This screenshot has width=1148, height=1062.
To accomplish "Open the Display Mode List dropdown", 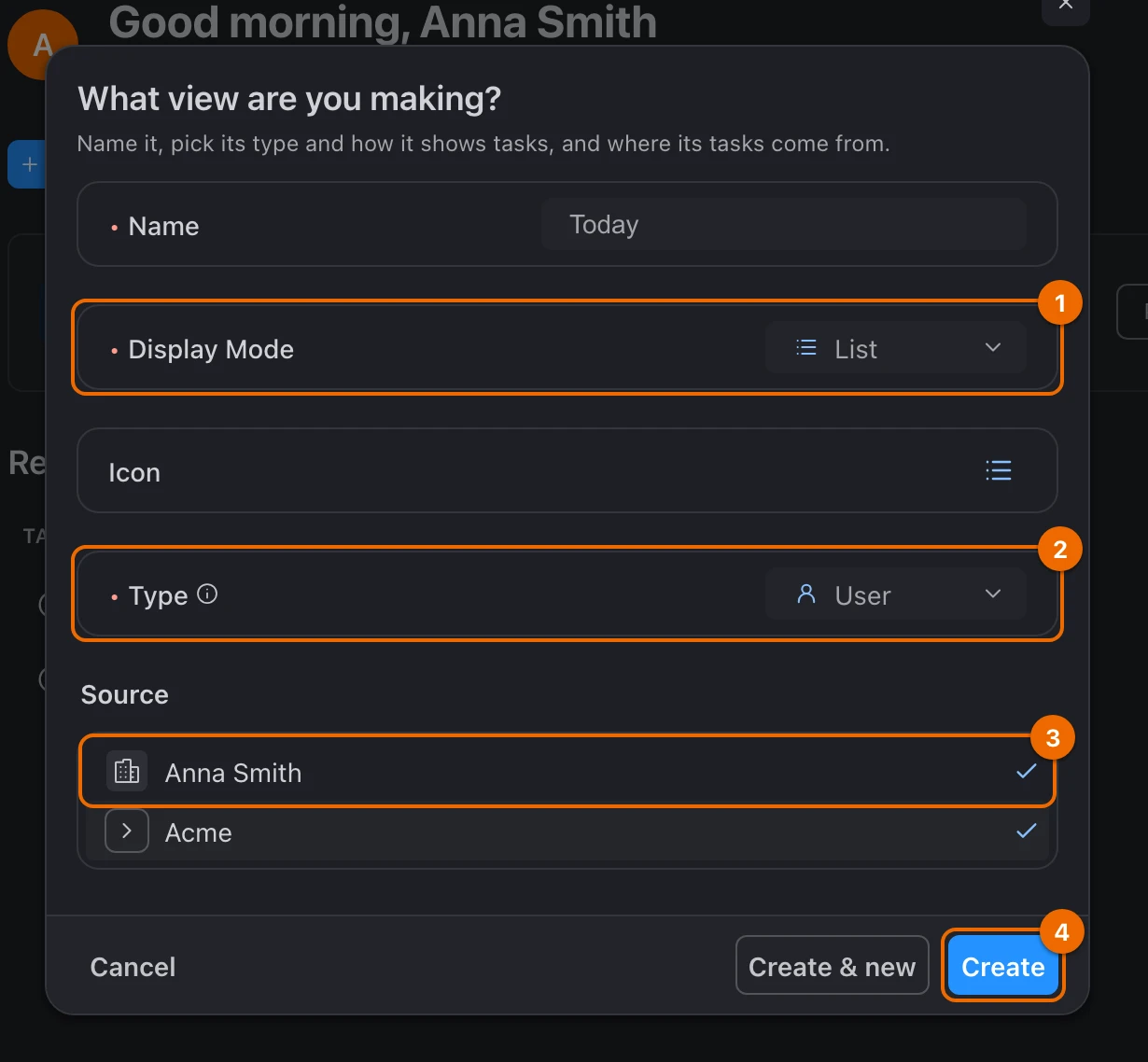I will [895, 348].
